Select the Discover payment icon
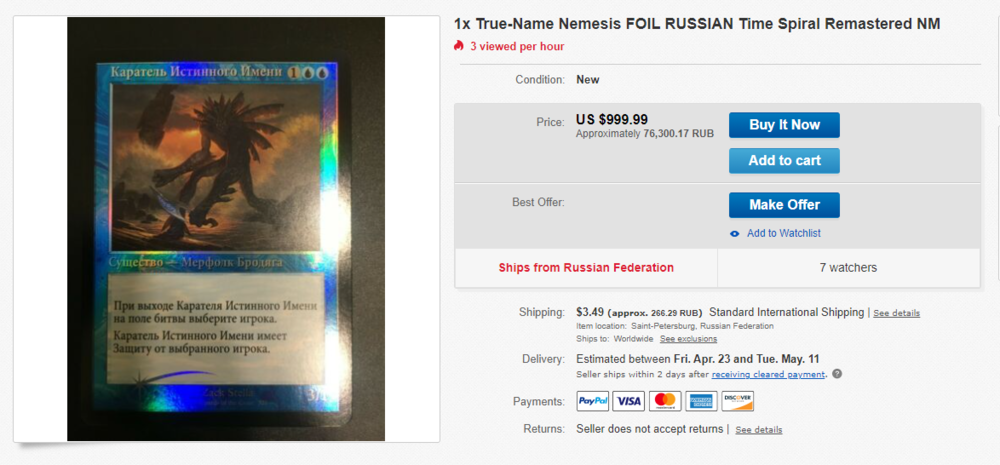1000x465 pixels. coord(737,401)
